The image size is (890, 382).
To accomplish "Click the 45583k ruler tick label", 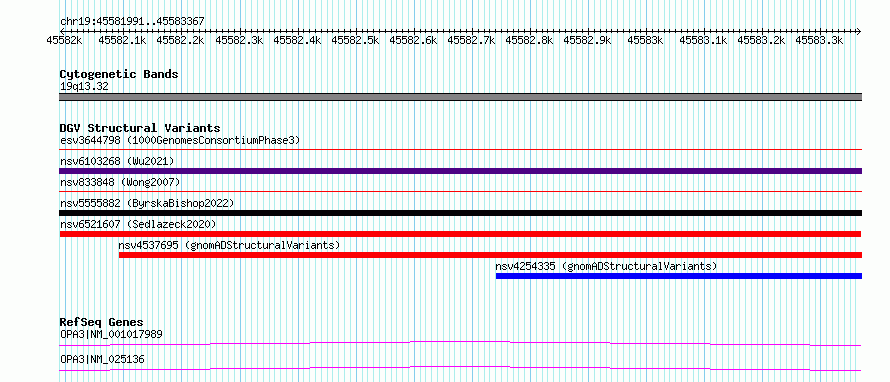I will click(645, 41).
